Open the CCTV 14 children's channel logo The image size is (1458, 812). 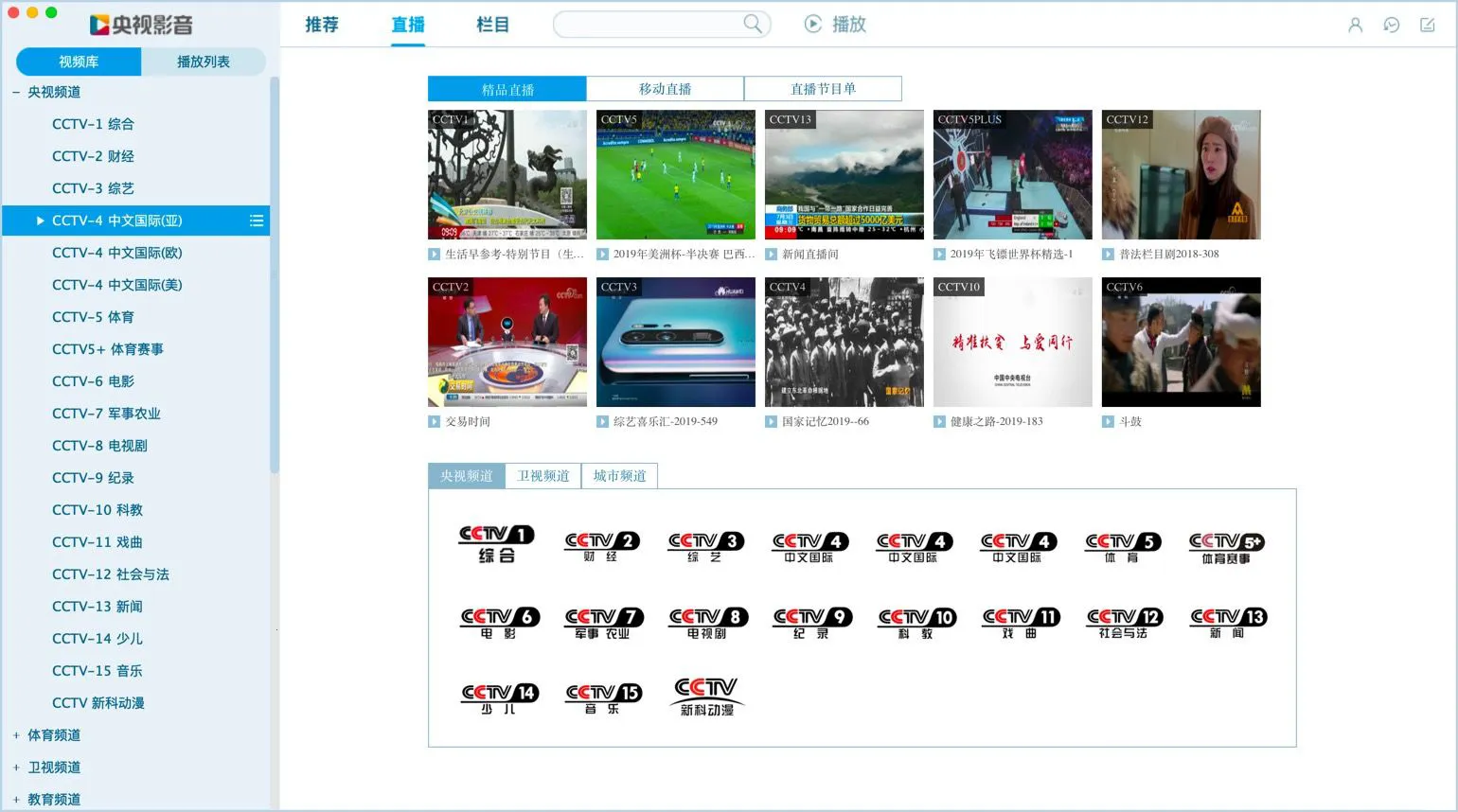tap(499, 698)
